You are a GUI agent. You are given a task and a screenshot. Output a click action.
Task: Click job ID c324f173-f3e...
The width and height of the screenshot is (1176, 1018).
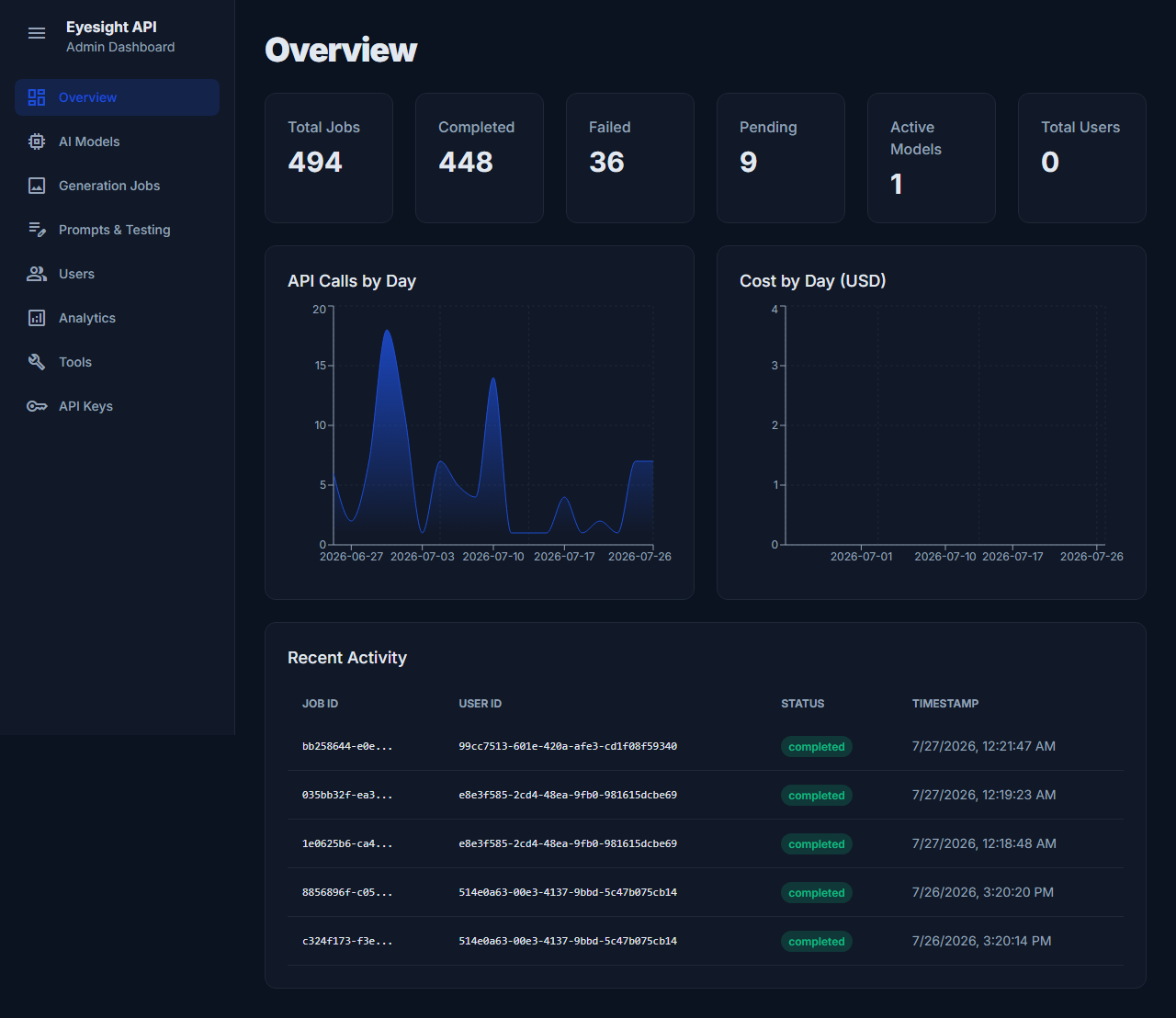point(347,941)
